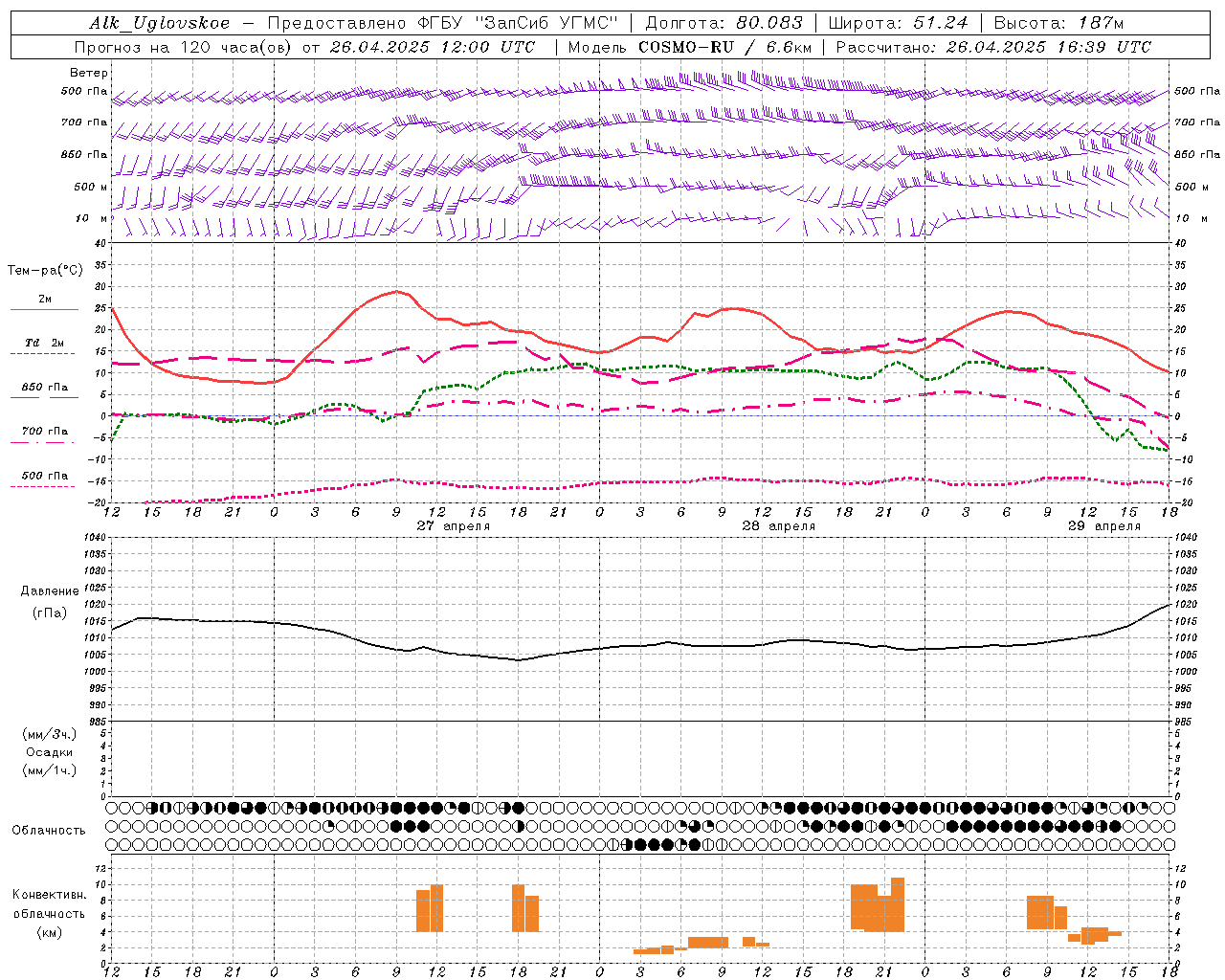The image size is (1225, 980).
Task: Click the station name Alk_Uglovskoe
Action: pyautogui.click(x=159, y=23)
